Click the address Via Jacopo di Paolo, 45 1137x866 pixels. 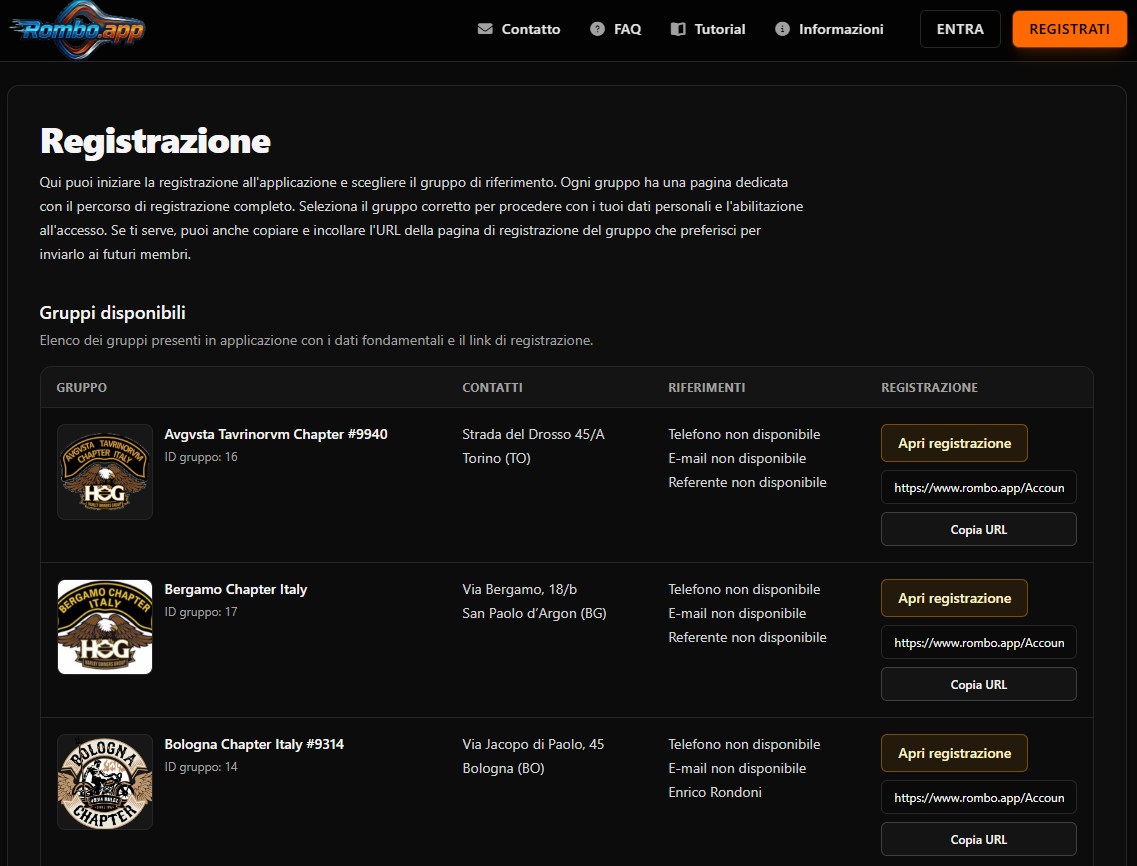pyautogui.click(x=533, y=745)
